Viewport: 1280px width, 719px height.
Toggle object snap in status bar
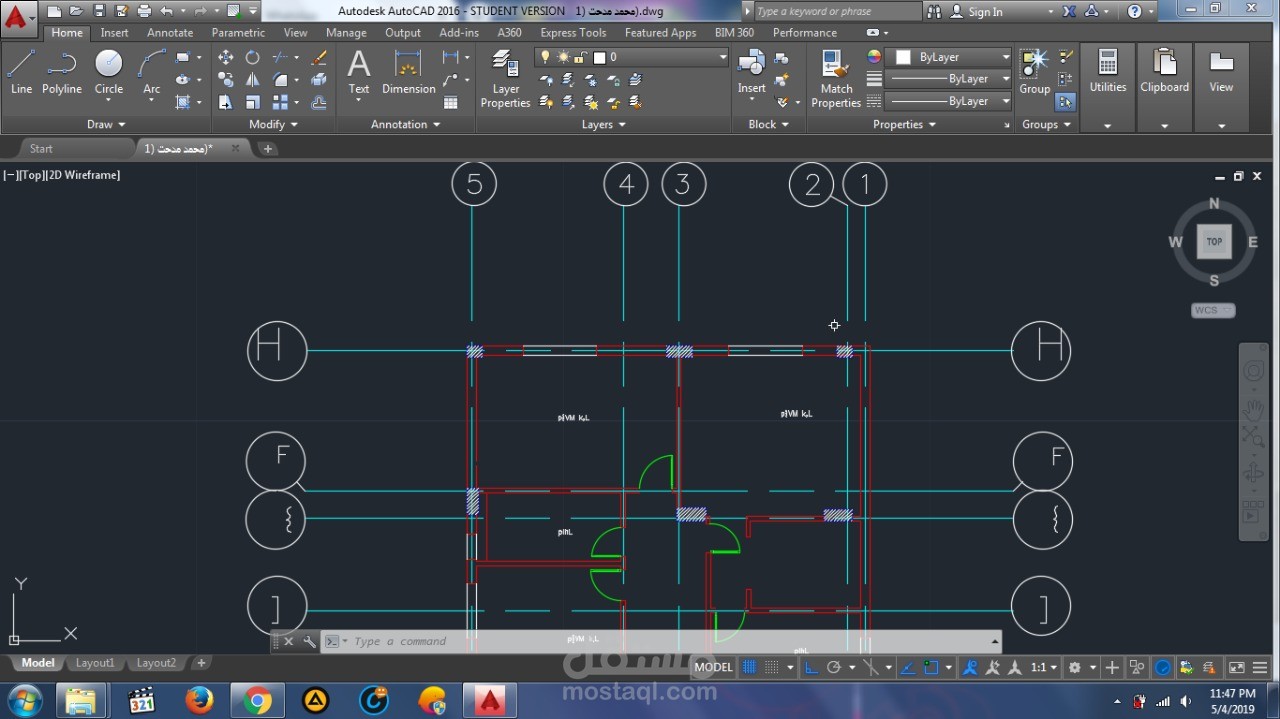(931, 668)
